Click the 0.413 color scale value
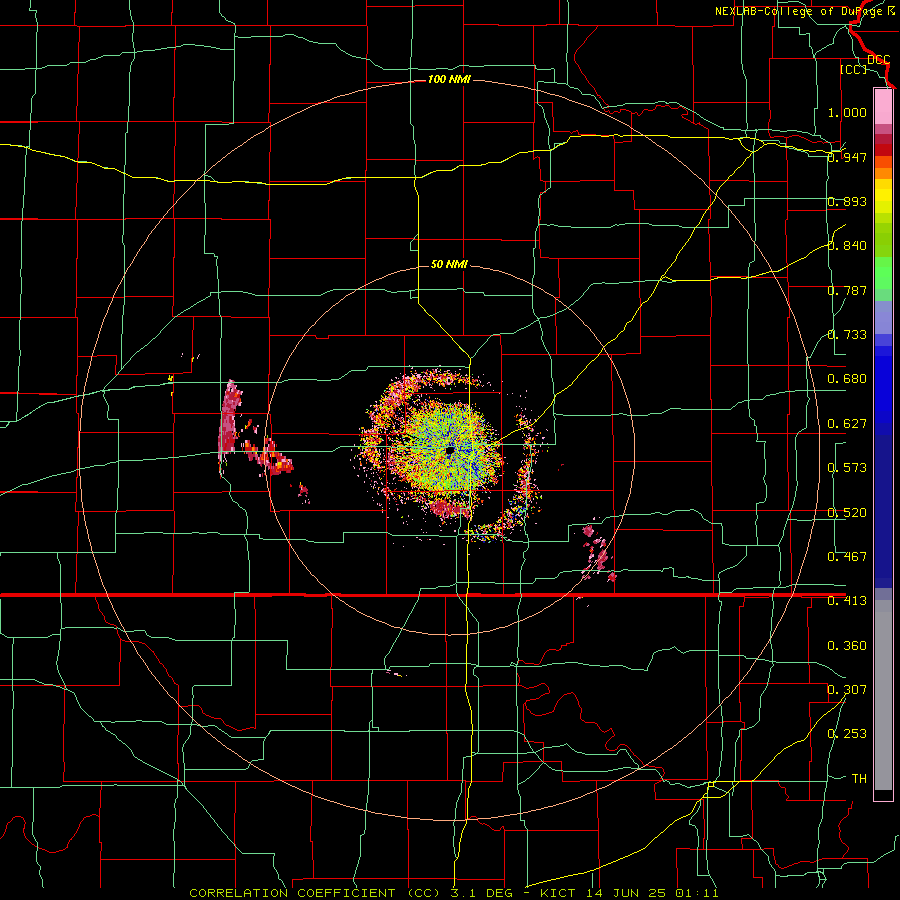The image size is (900, 900). [847, 601]
